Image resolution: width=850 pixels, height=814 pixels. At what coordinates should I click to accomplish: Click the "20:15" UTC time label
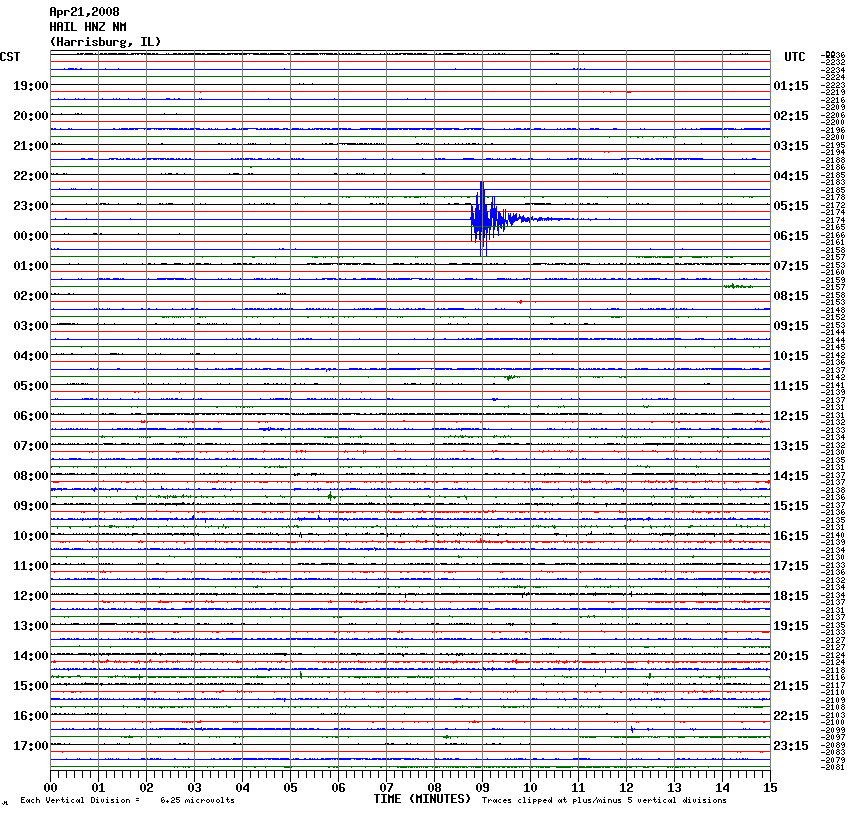[791, 656]
